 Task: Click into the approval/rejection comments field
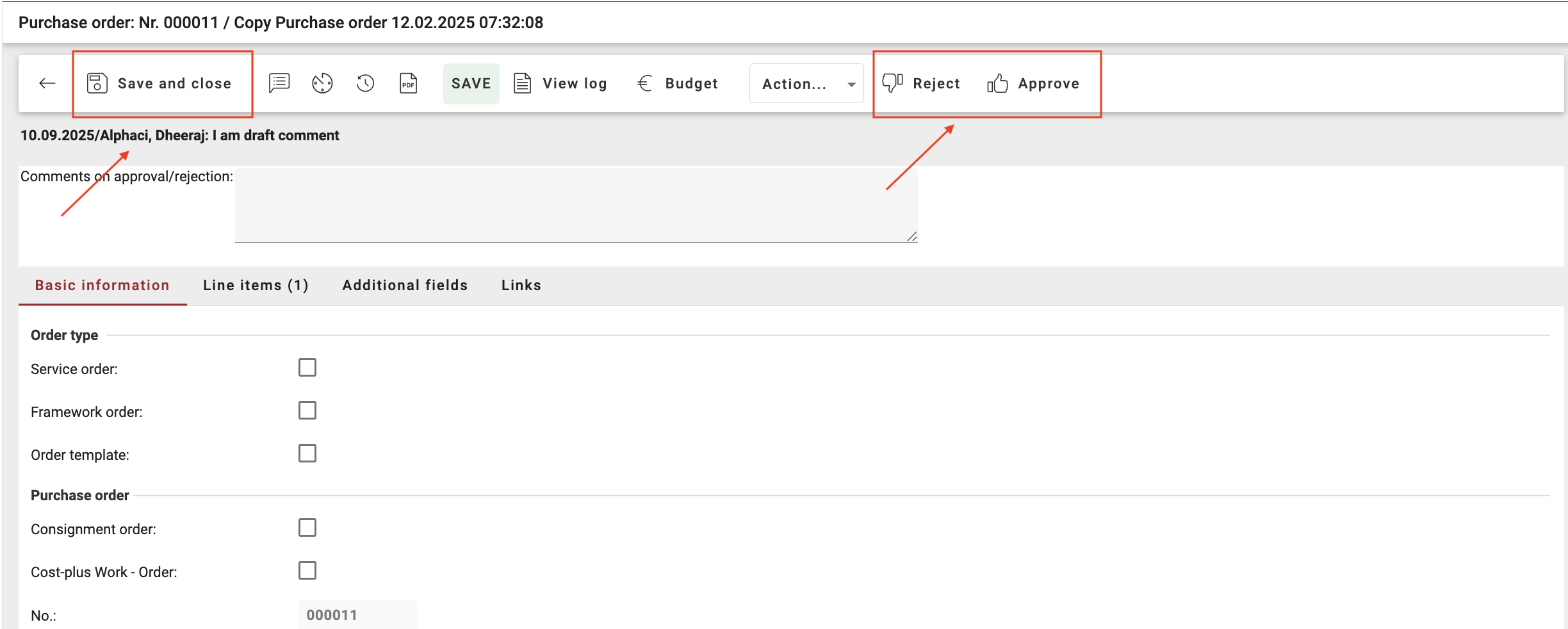[x=575, y=205]
